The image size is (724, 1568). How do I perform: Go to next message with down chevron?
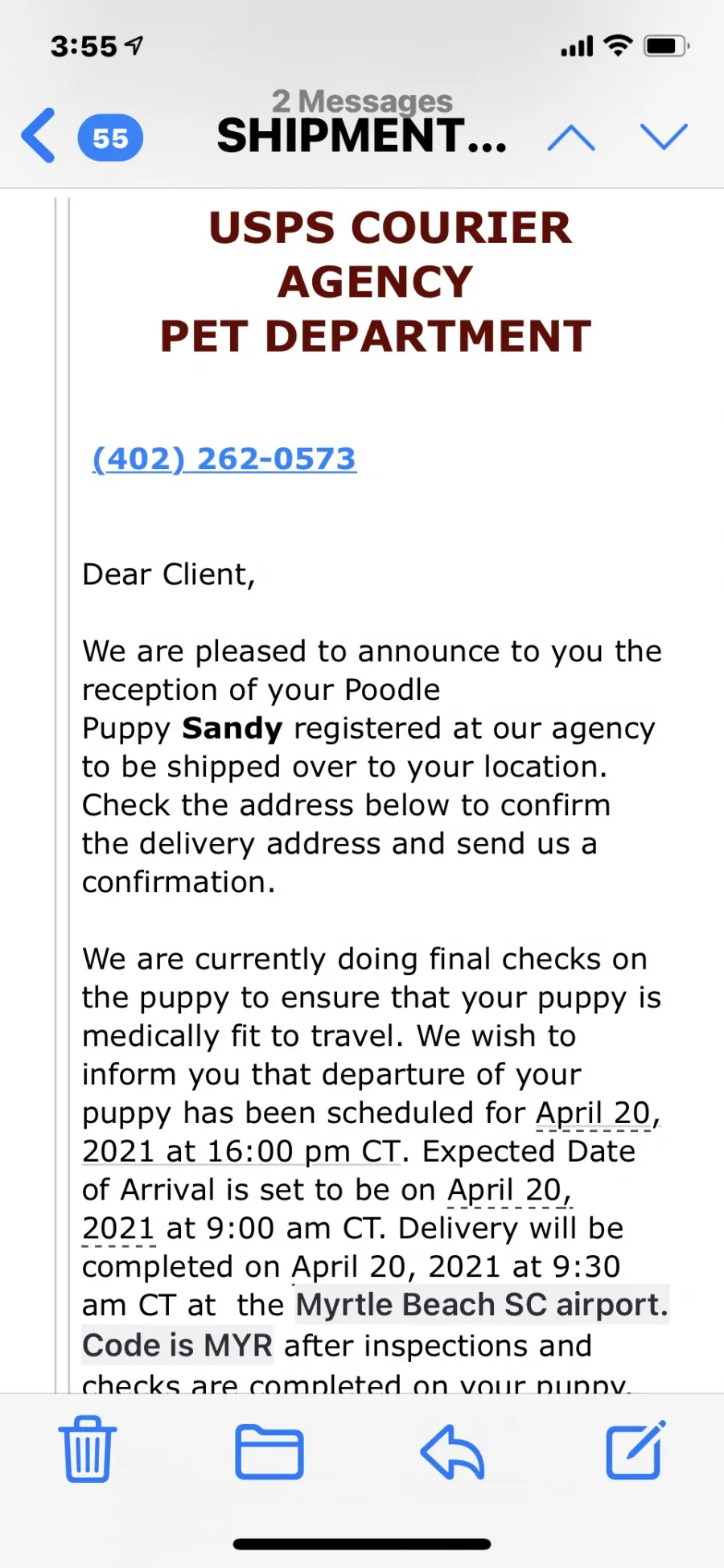point(664,136)
